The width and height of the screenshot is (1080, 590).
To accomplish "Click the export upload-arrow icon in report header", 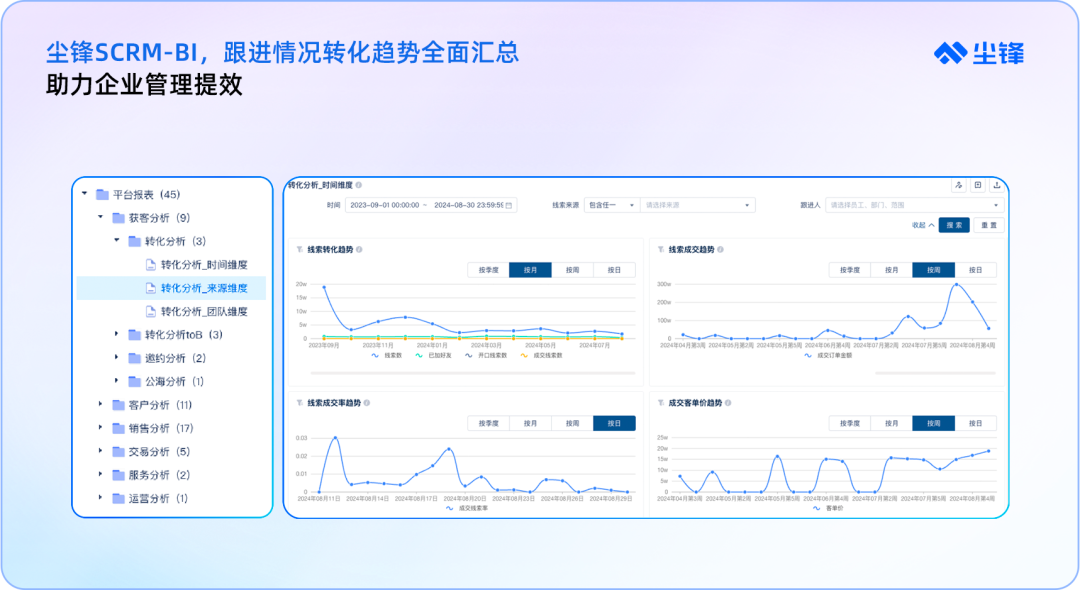I will click(x=996, y=185).
